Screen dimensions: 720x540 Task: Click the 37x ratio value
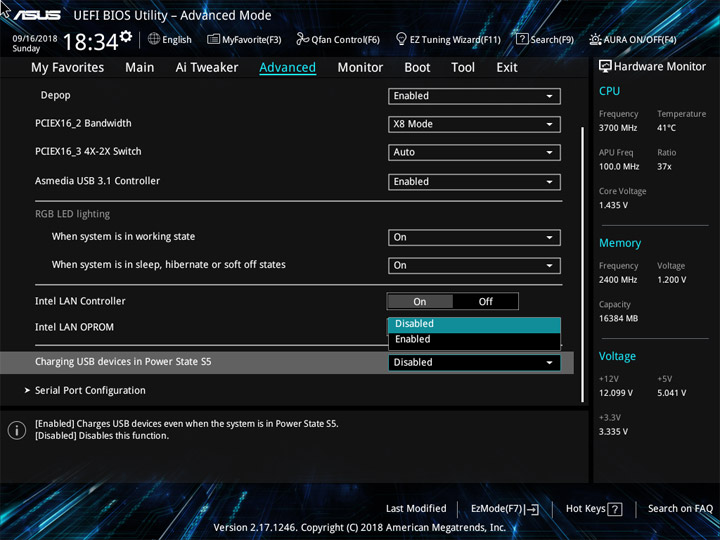pos(664,167)
